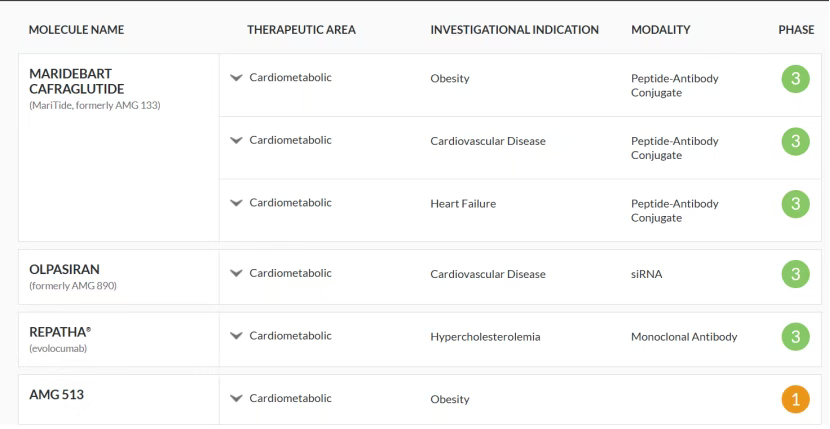The image size is (830, 429).
Task: Open the Repatha evolocumab molecule entry
Action: point(60,332)
